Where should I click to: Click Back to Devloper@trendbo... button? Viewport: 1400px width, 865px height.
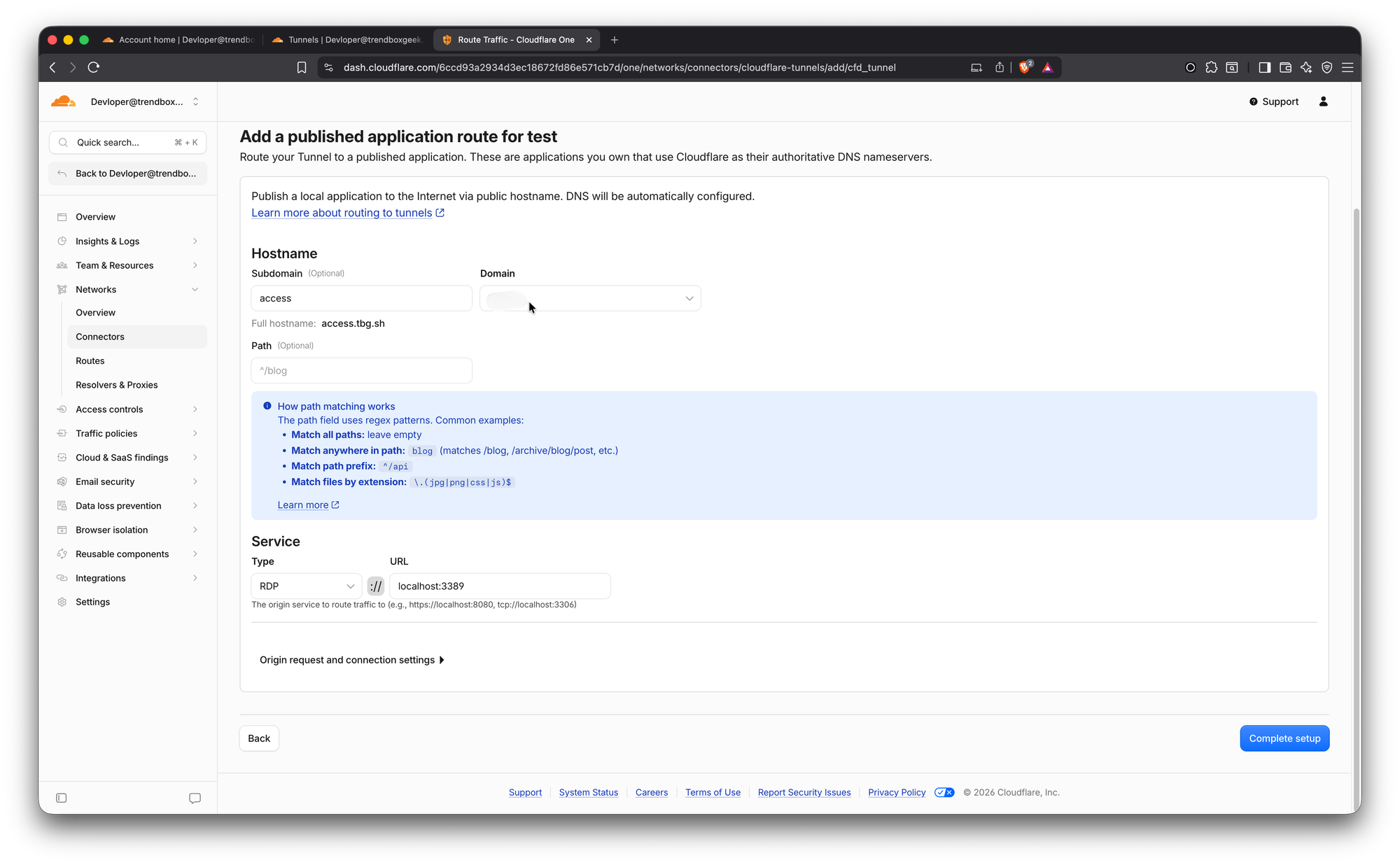[127, 174]
